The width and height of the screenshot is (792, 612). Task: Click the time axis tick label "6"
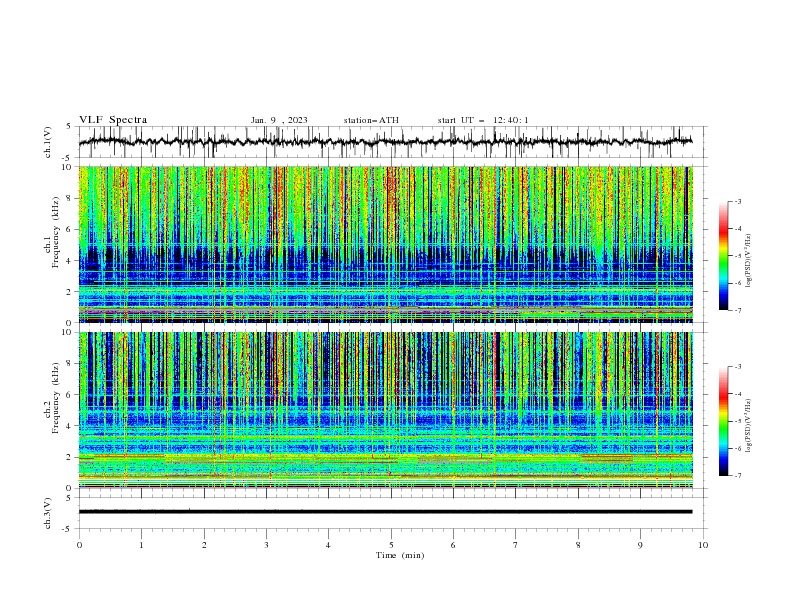pos(453,545)
